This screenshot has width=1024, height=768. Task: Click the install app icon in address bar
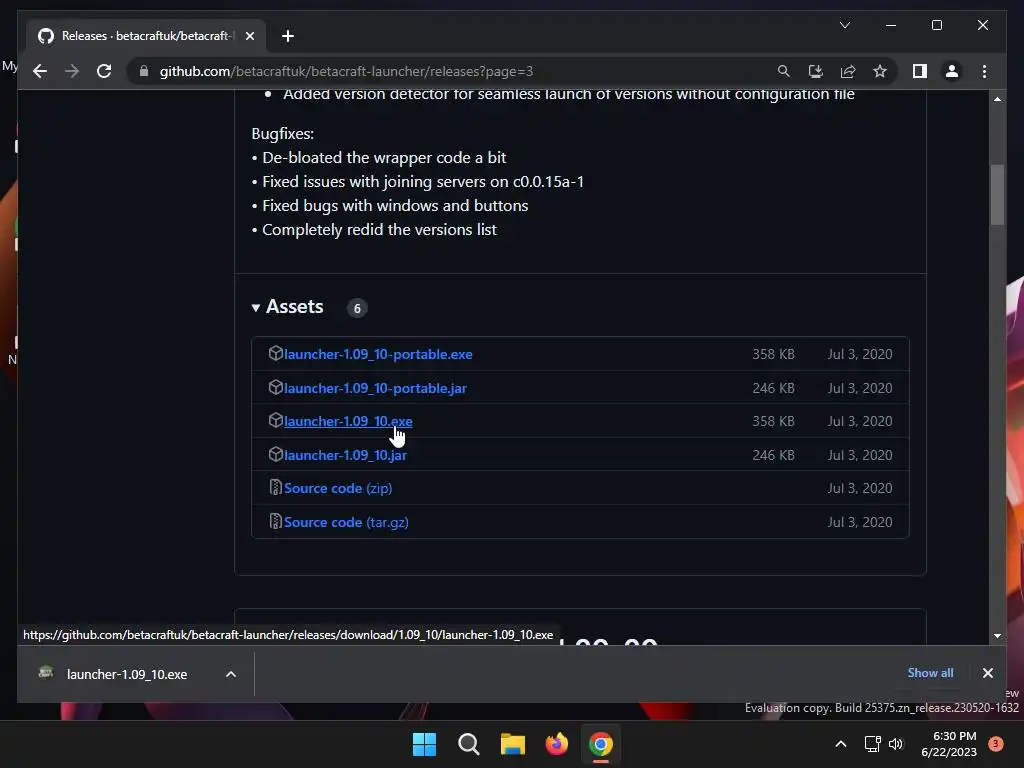point(816,71)
